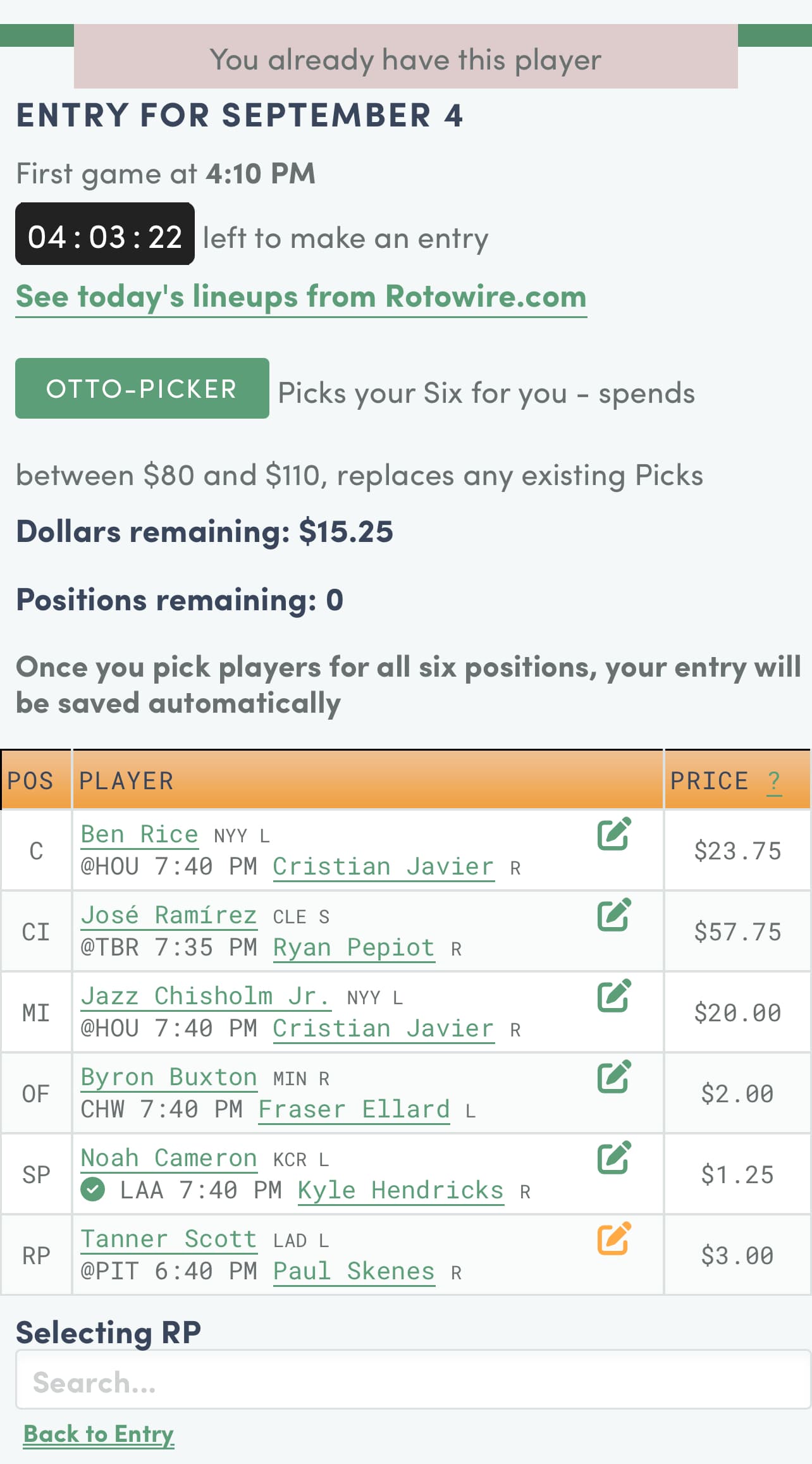View opposing pitcher Paul Skenes
The height and width of the screenshot is (1464, 812).
[354, 1271]
